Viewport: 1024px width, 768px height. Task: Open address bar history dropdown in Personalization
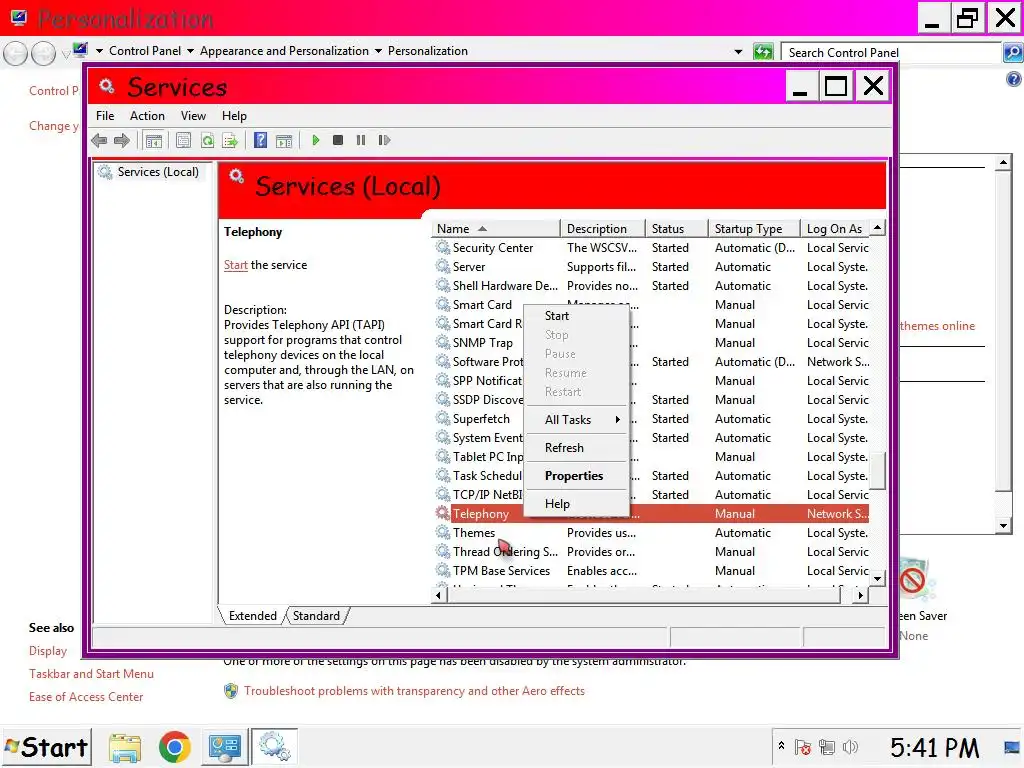(x=738, y=52)
